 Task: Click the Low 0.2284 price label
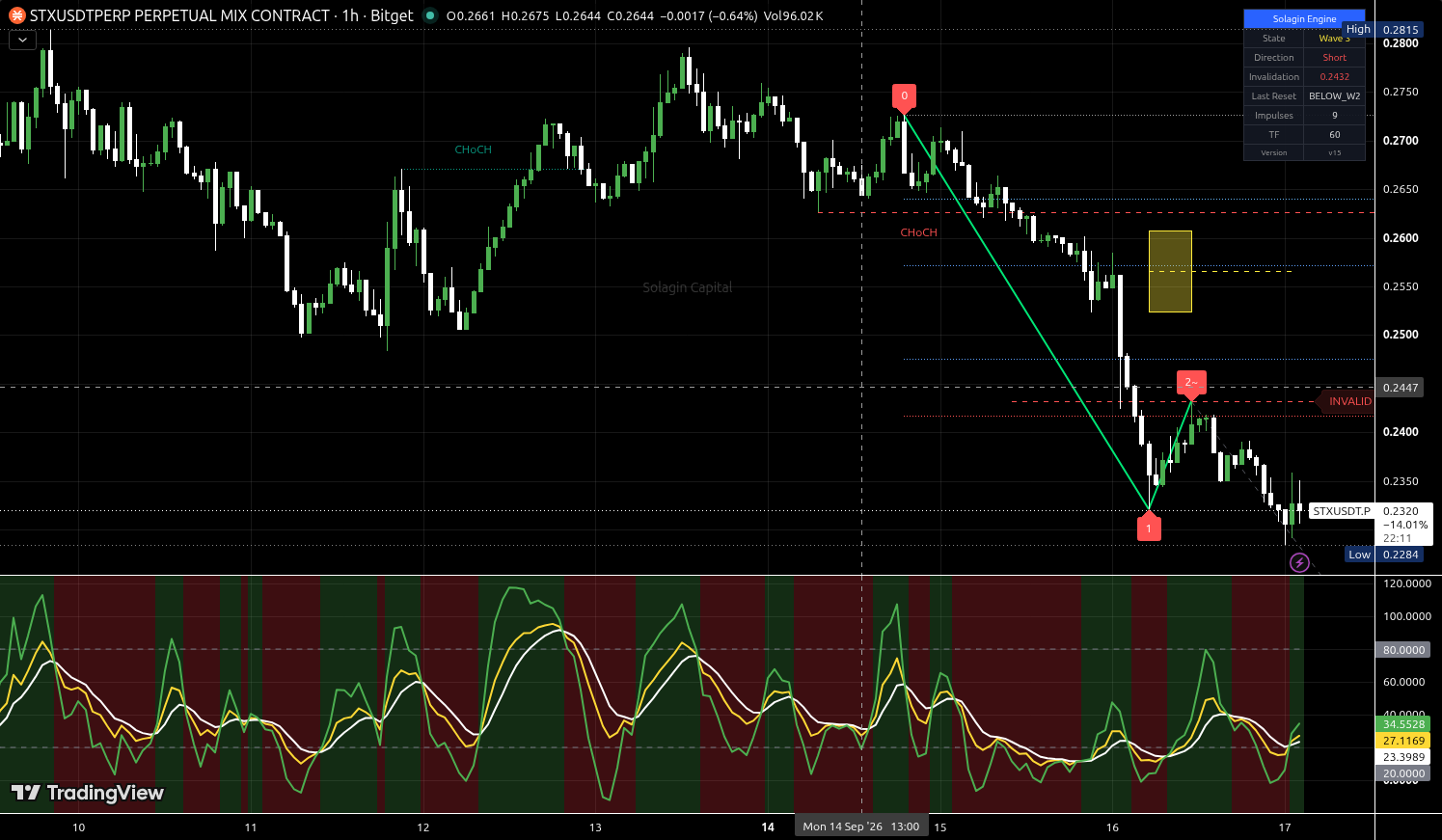pyautogui.click(x=1384, y=555)
